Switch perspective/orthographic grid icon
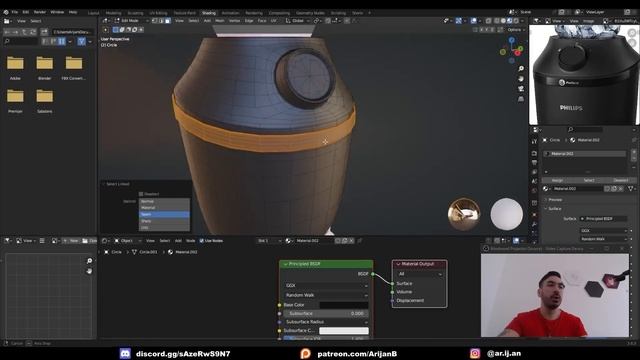640x360 pixels. [x=521, y=99]
